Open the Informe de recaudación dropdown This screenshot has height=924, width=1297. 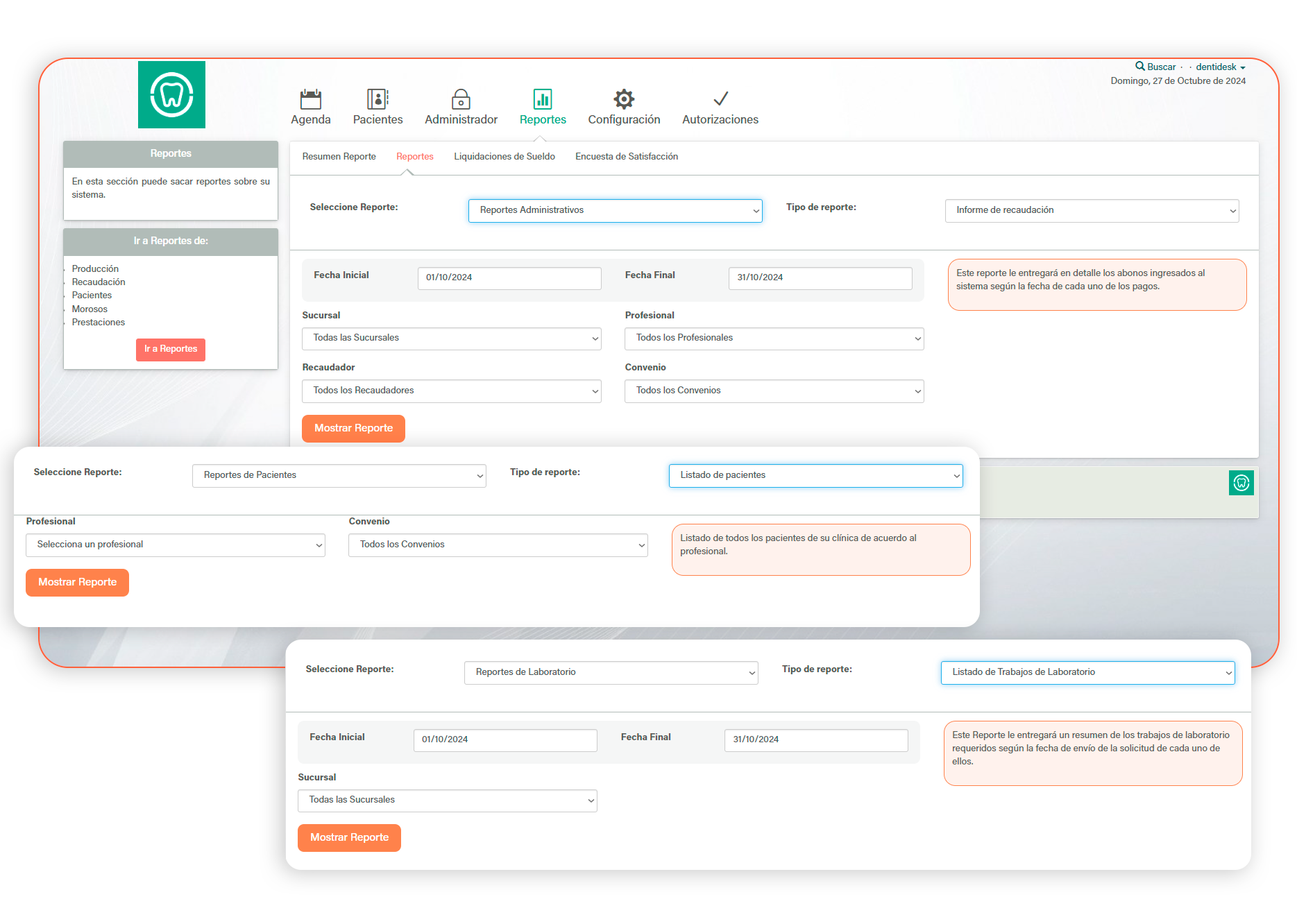[x=1092, y=211]
